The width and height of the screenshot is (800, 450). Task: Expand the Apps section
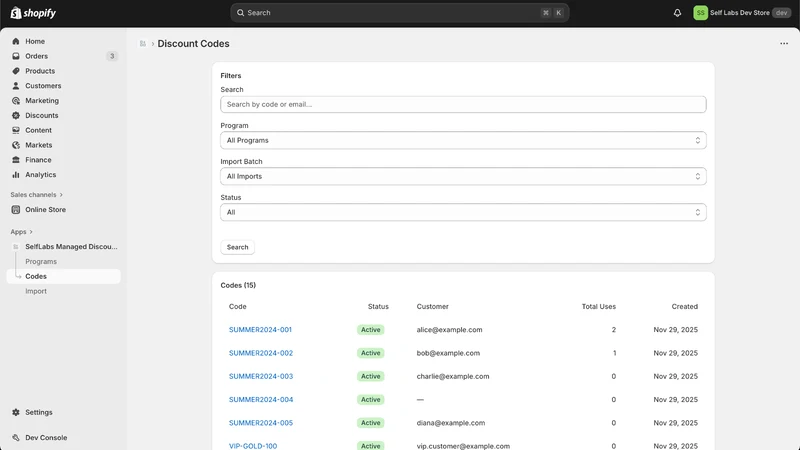point(21,232)
